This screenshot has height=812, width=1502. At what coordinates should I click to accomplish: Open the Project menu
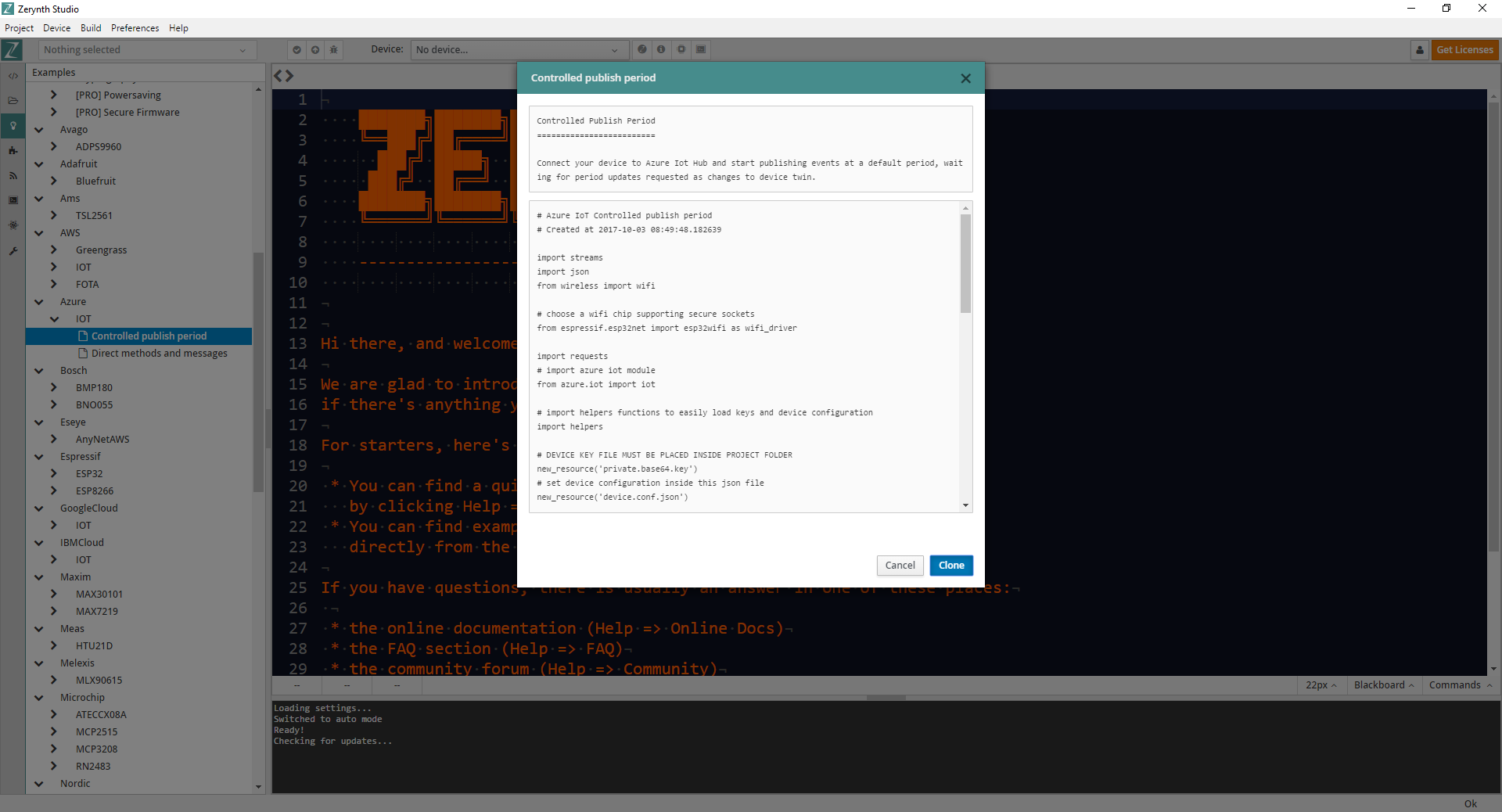(x=19, y=28)
